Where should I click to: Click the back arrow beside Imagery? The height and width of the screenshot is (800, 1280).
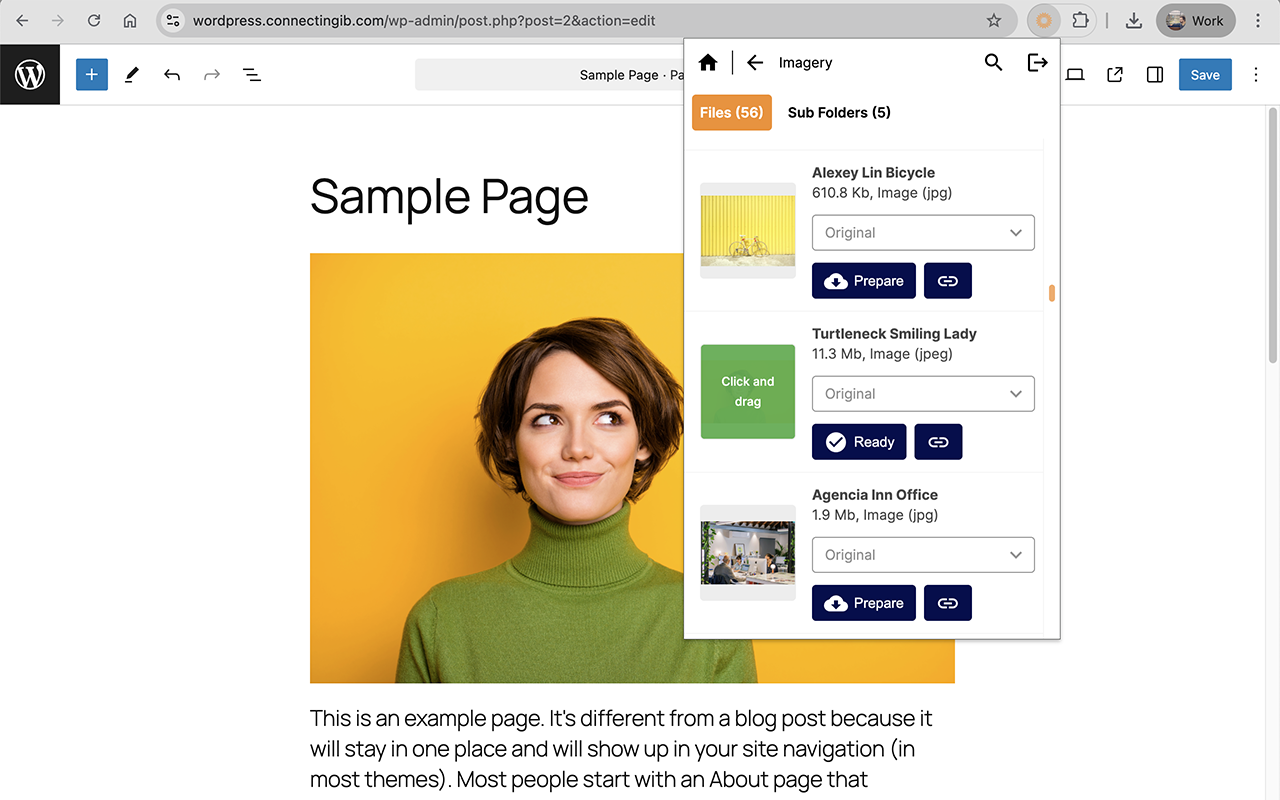[x=755, y=63]
